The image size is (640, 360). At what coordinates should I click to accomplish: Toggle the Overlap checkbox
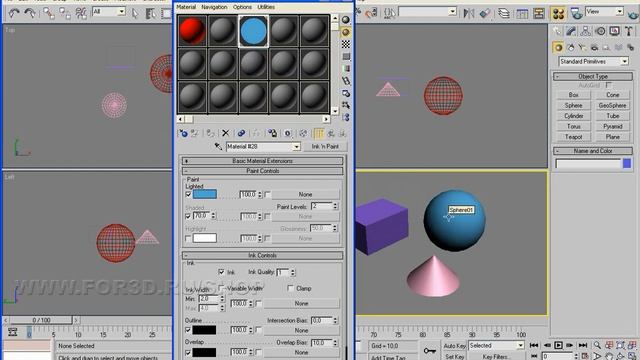[x=188, y=352]
